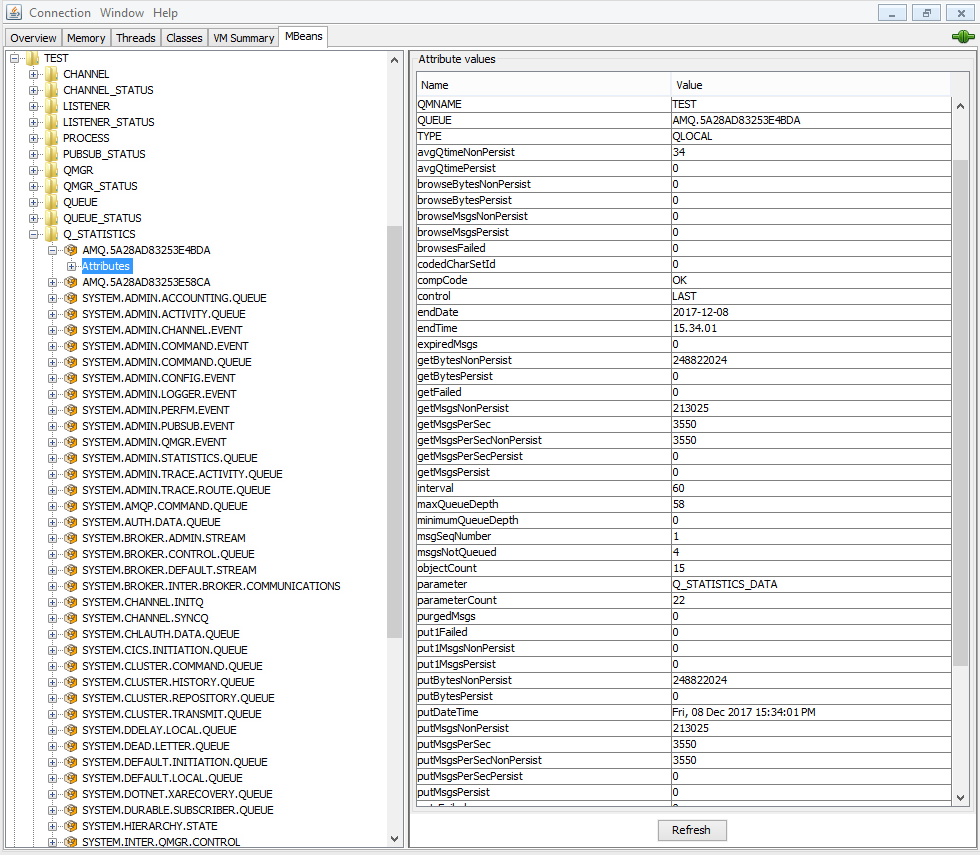The height and width of the screenshot is (855, 980).
Task: Expand the QUEUE_STATUS tree node
Action: click(34, 218)
